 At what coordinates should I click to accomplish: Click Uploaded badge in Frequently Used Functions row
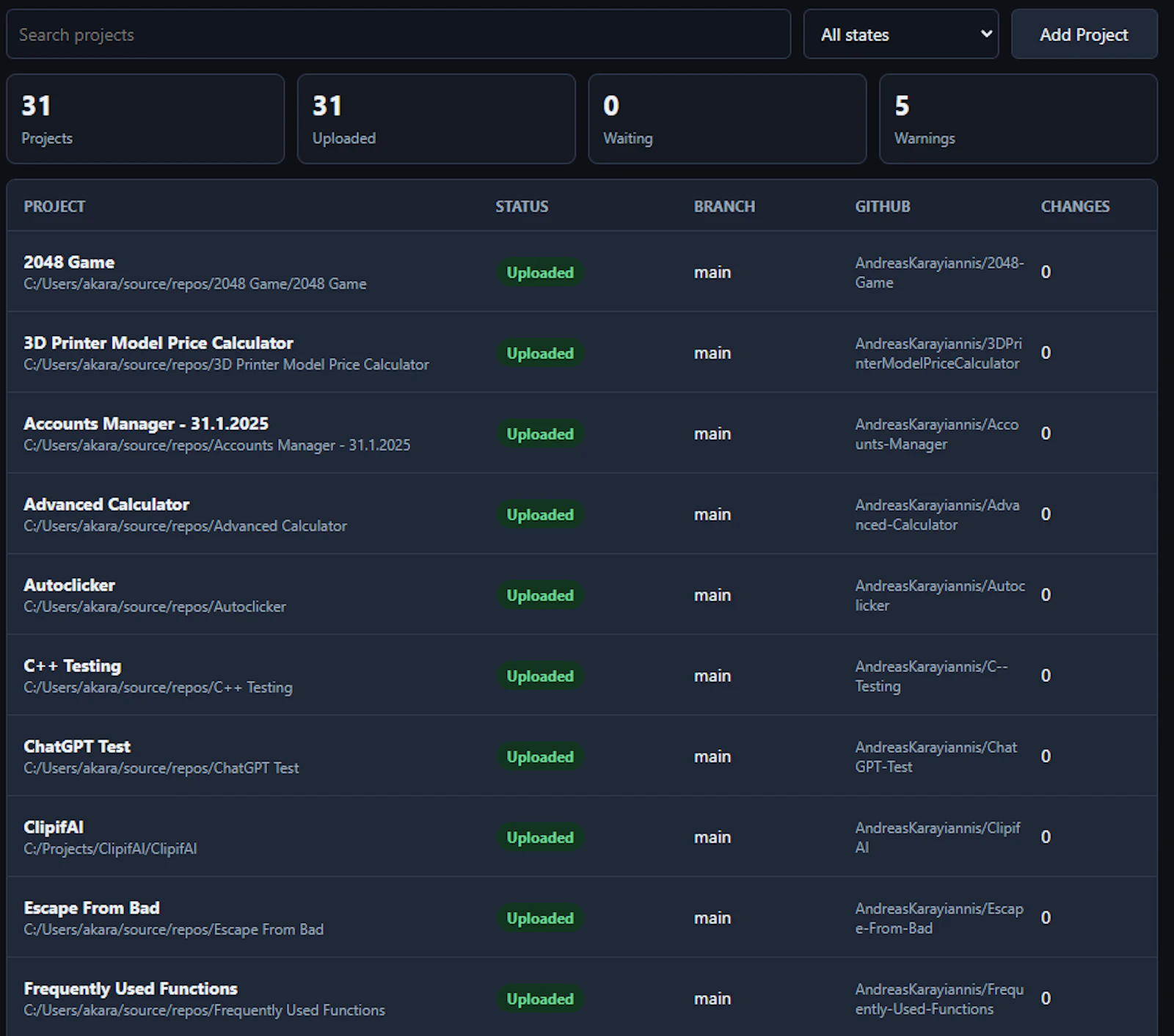[x=540, y=999]
